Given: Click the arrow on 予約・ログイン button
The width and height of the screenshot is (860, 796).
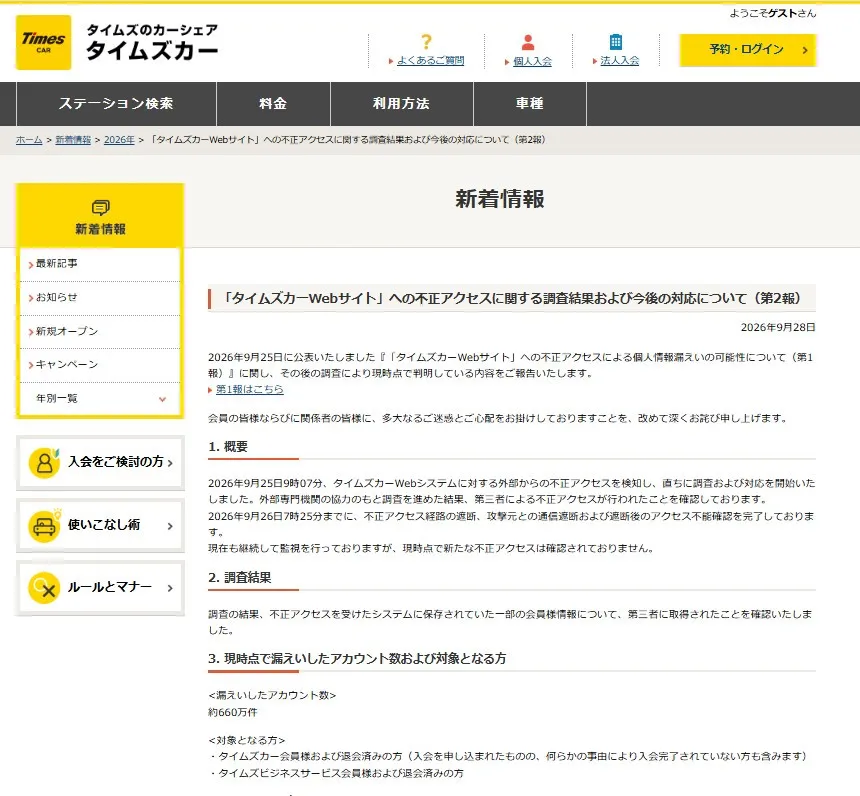Looking at the screenshot, I should [805, 50].
